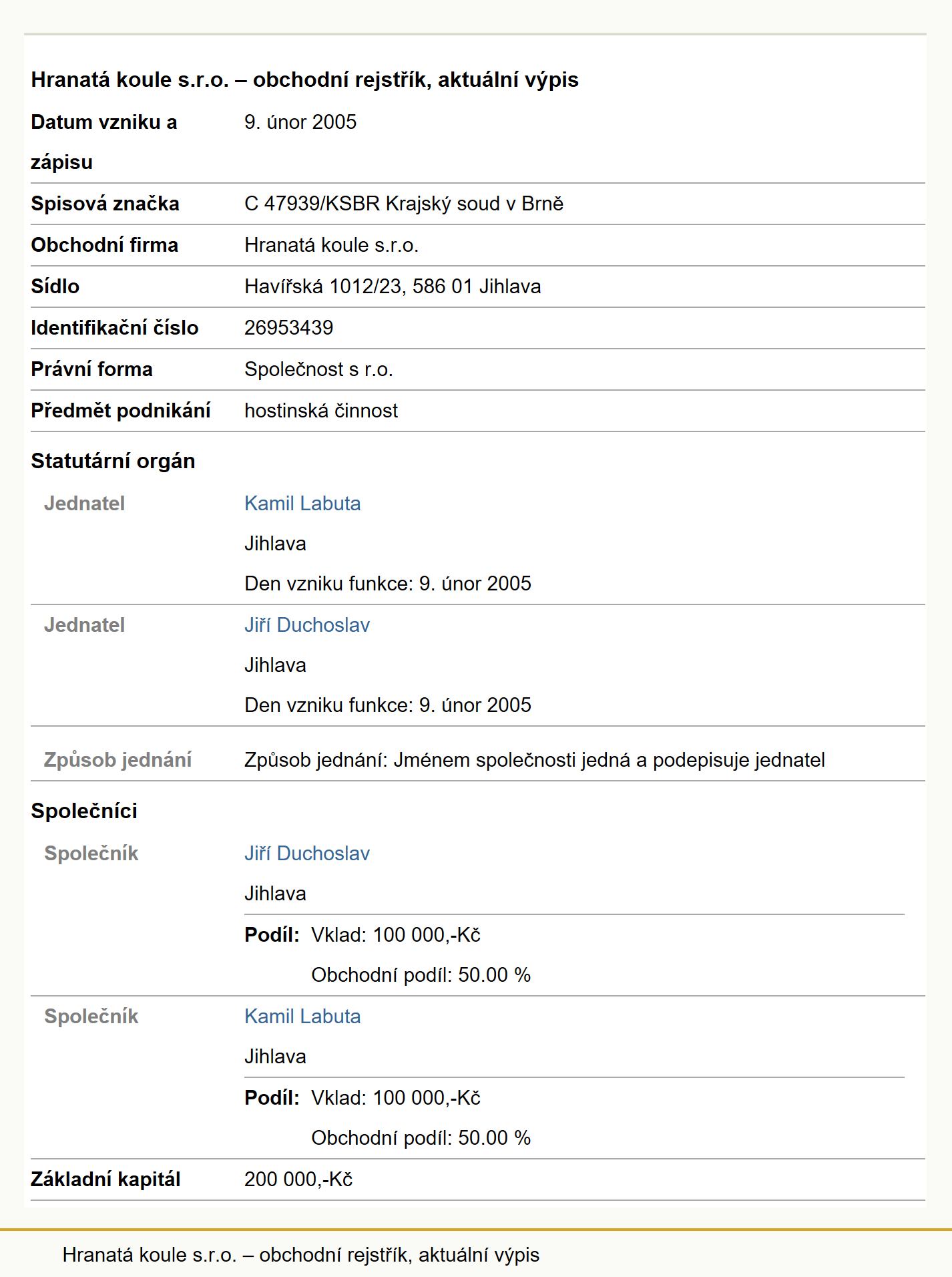Select the identification number 26953439

coord(289,328)
